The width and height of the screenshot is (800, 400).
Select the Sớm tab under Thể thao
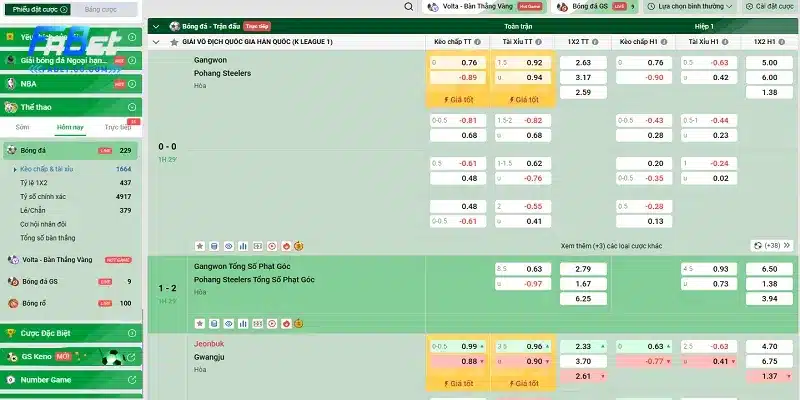tap(22, 127)
